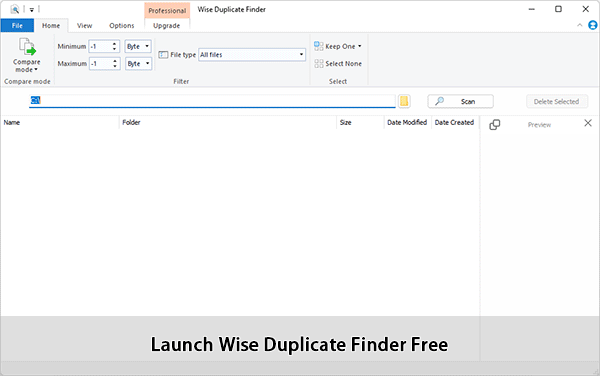Increase the Maximum size value
Screen dimensions: 600x376
[115, 61]
